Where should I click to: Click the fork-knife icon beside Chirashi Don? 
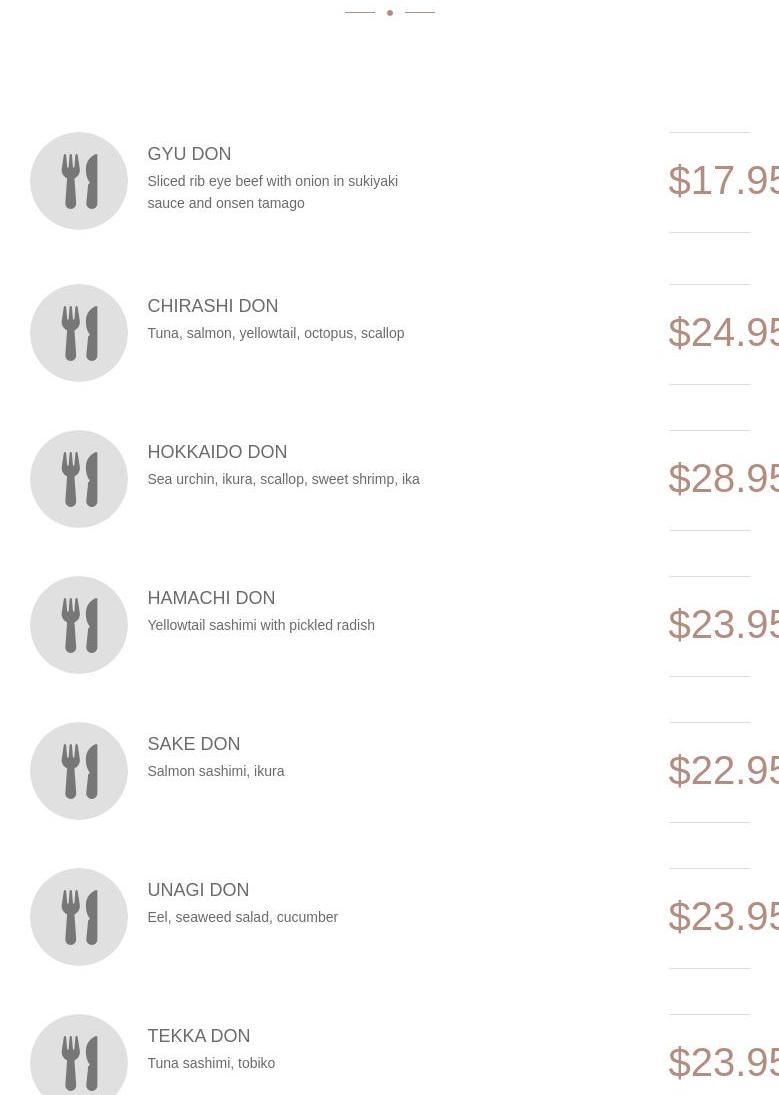pyautogui.click(x=79, y=333)
